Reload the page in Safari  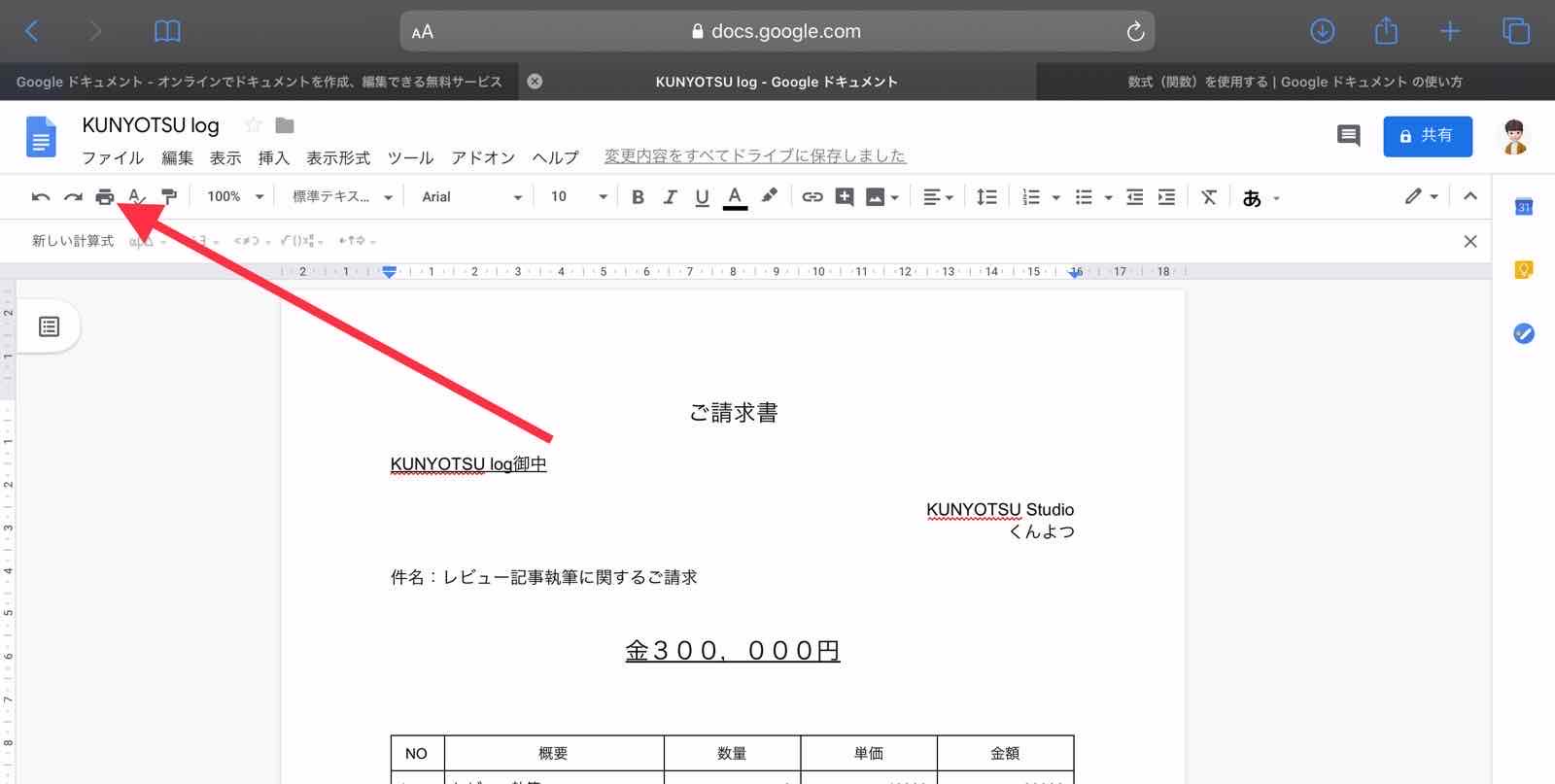tap(1135, 31)
